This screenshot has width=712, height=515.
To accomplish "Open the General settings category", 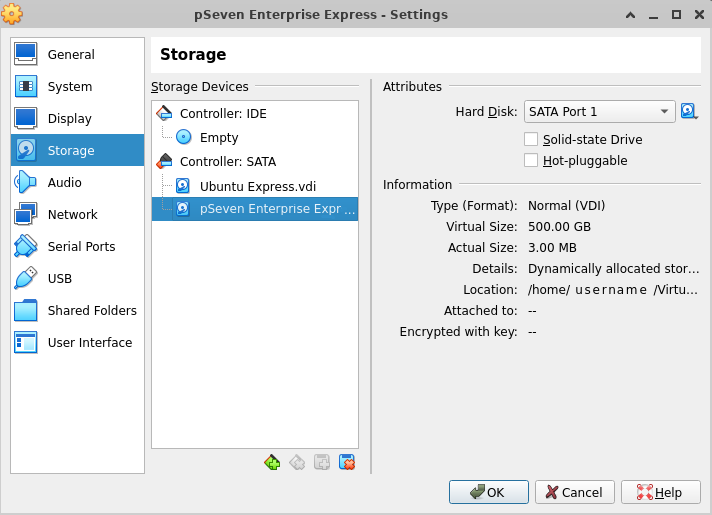I will coord(71,55).
